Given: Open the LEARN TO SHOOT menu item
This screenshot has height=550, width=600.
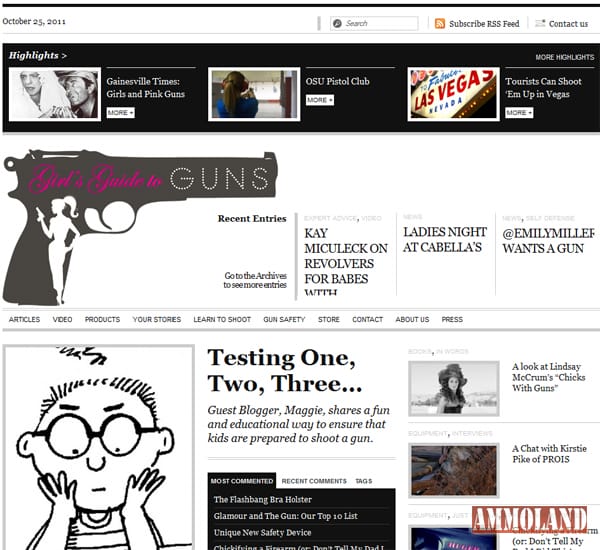Looking at the screenshot, I should (x=222, y=319).
